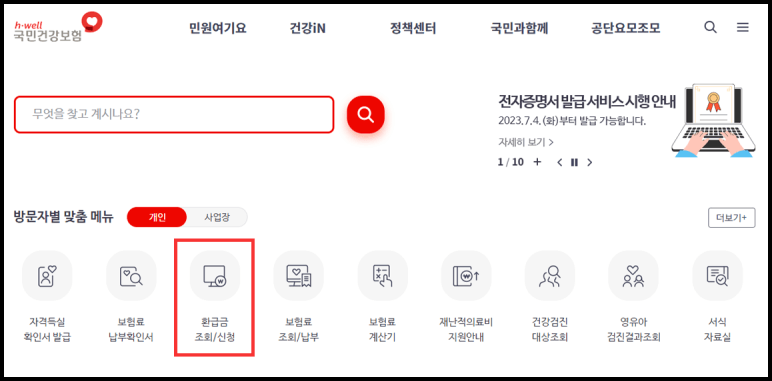Focus the 무엇을 찾고 계시나요? search field
This screenshot has width=772, height=381.
[174, 115]
